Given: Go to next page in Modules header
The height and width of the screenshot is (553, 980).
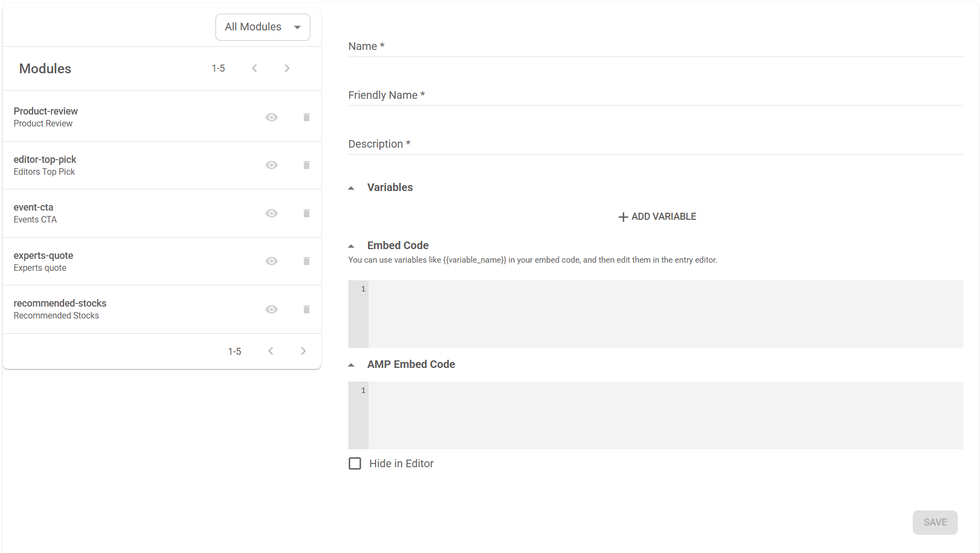Looking at the screenshot, I should pos(287,68).
